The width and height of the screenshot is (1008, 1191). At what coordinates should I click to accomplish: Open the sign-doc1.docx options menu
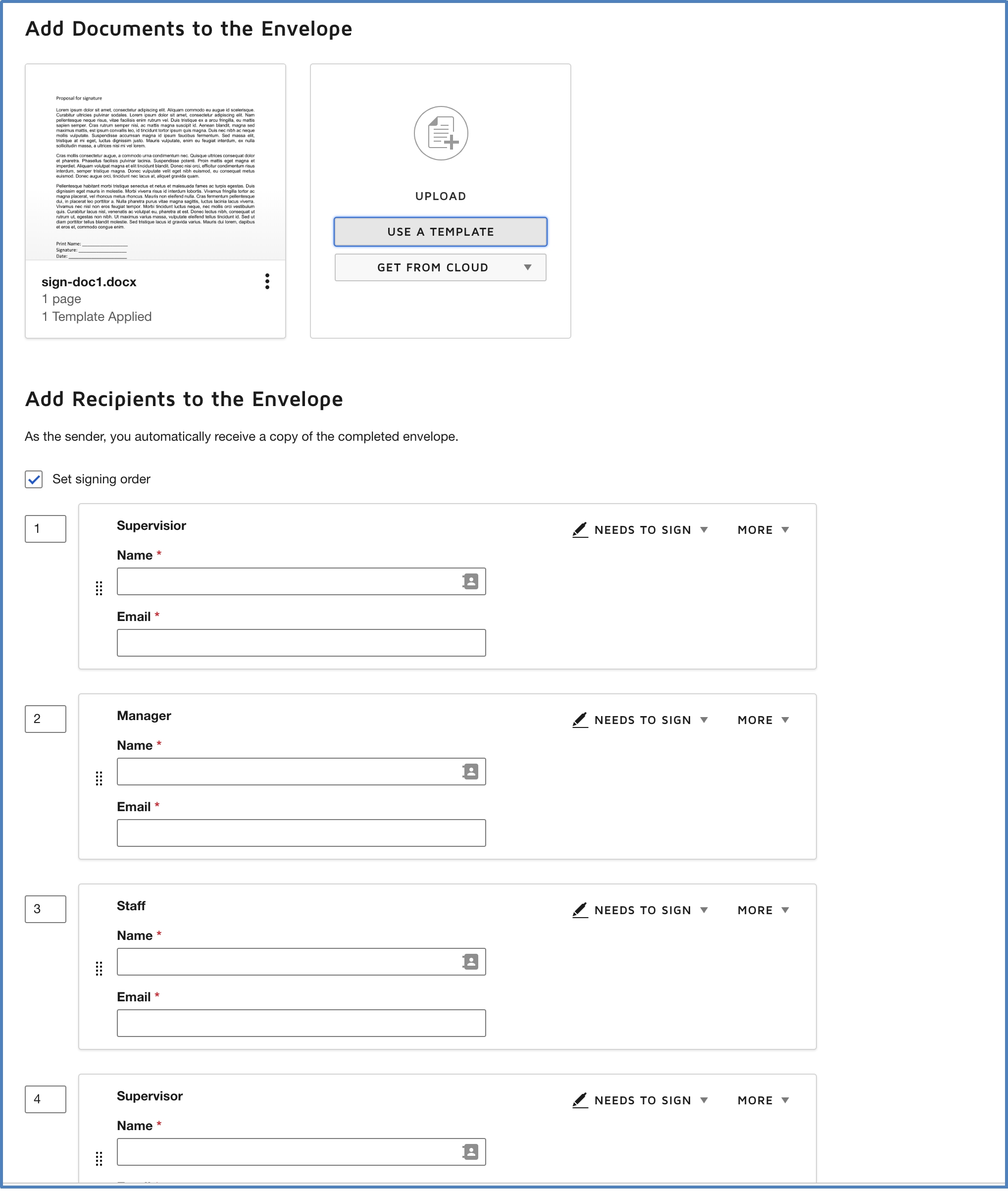pos(267,281)
